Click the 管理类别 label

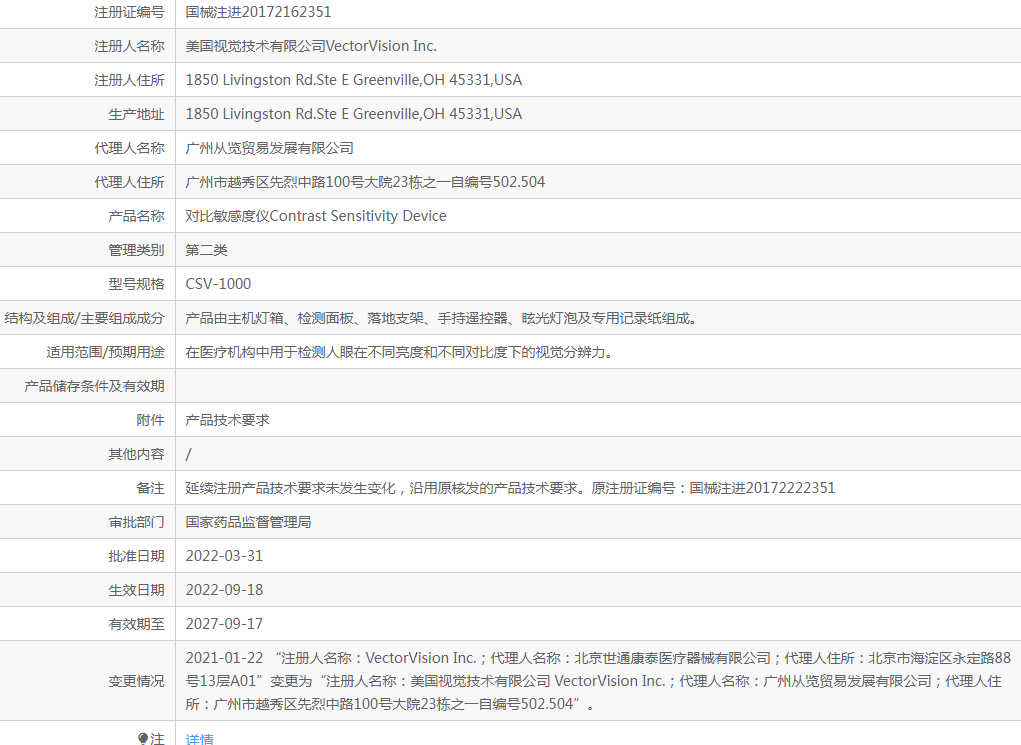point(137,250)
